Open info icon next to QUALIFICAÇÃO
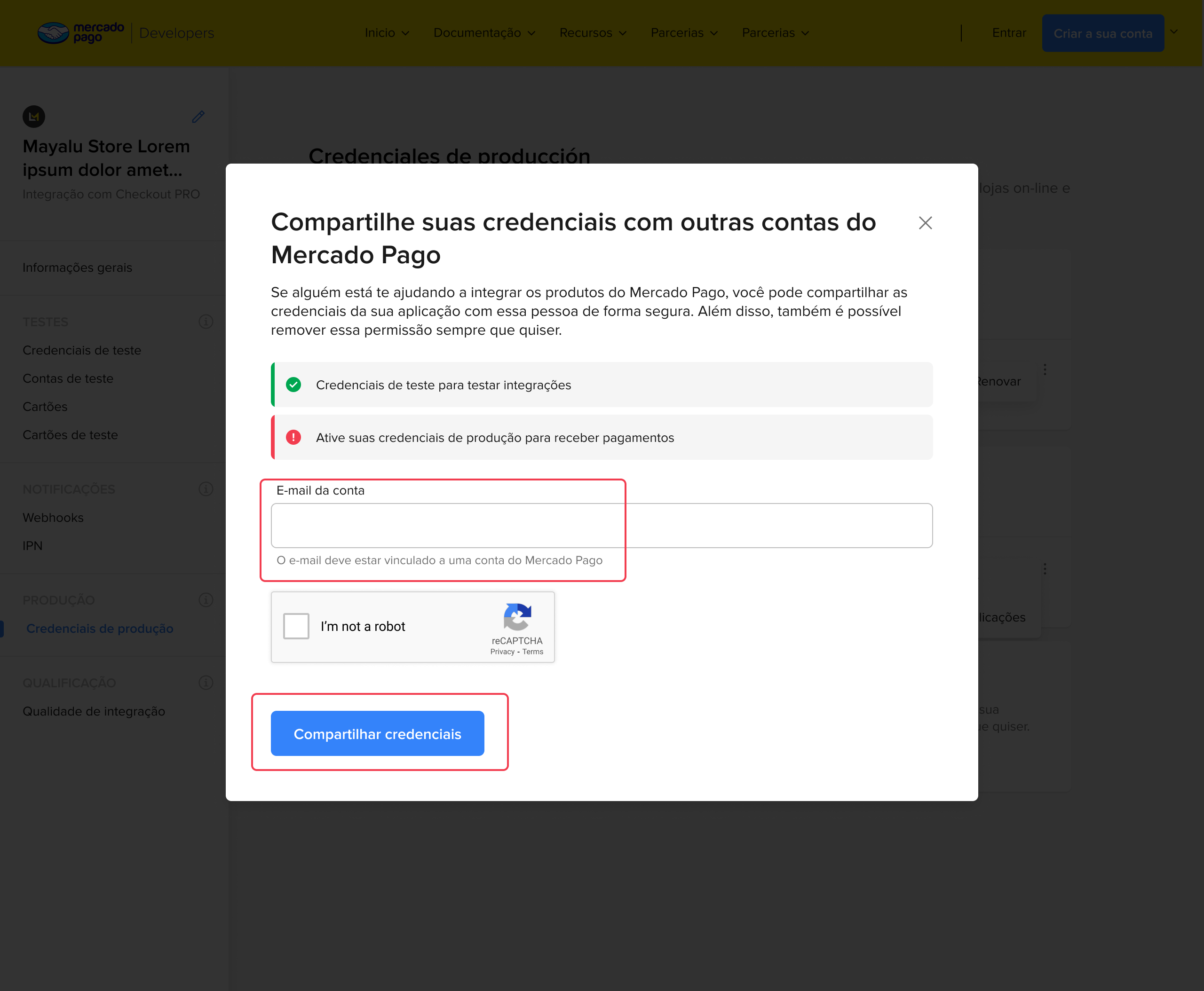 coord(206,683)
